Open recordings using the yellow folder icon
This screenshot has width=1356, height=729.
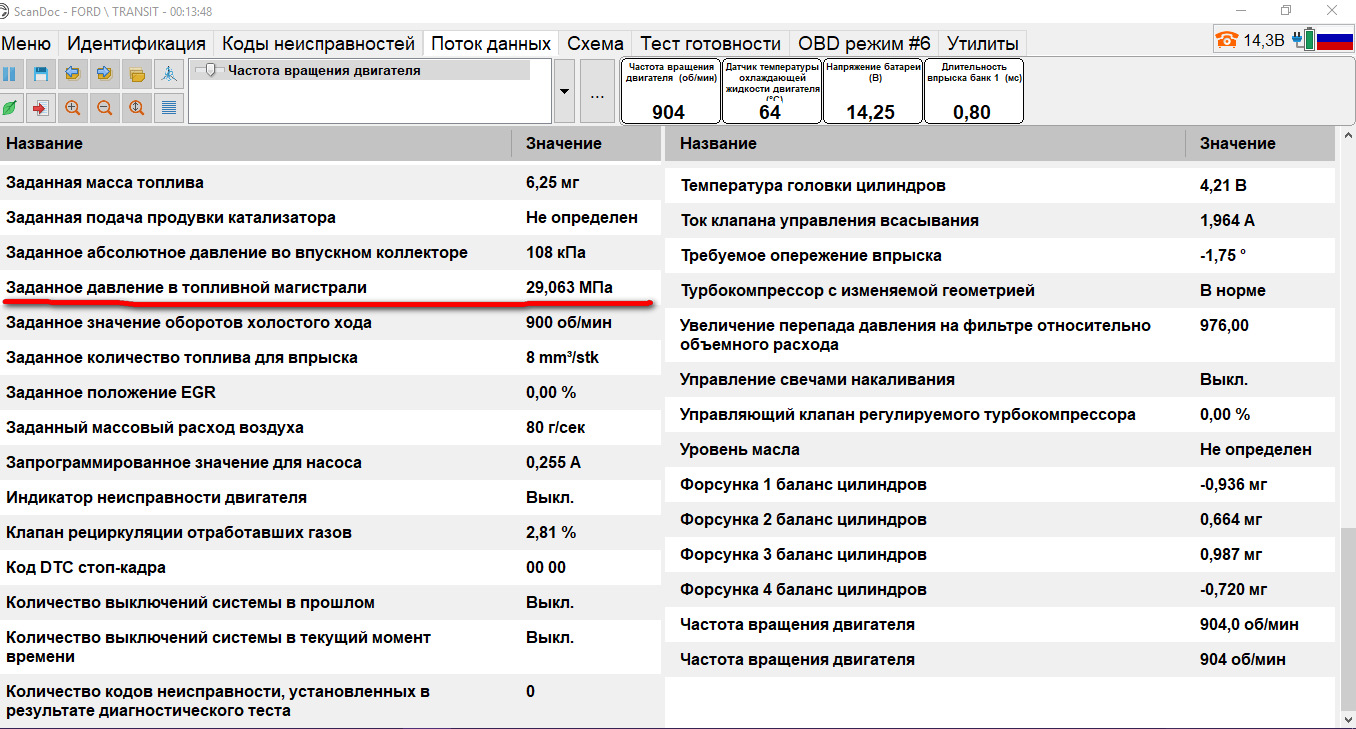coord(135,74)
